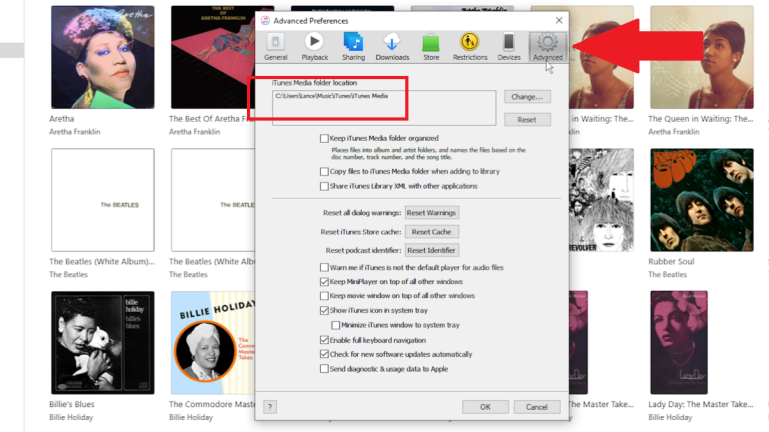Click the 'Aretha' album title text

click(62, 119)
